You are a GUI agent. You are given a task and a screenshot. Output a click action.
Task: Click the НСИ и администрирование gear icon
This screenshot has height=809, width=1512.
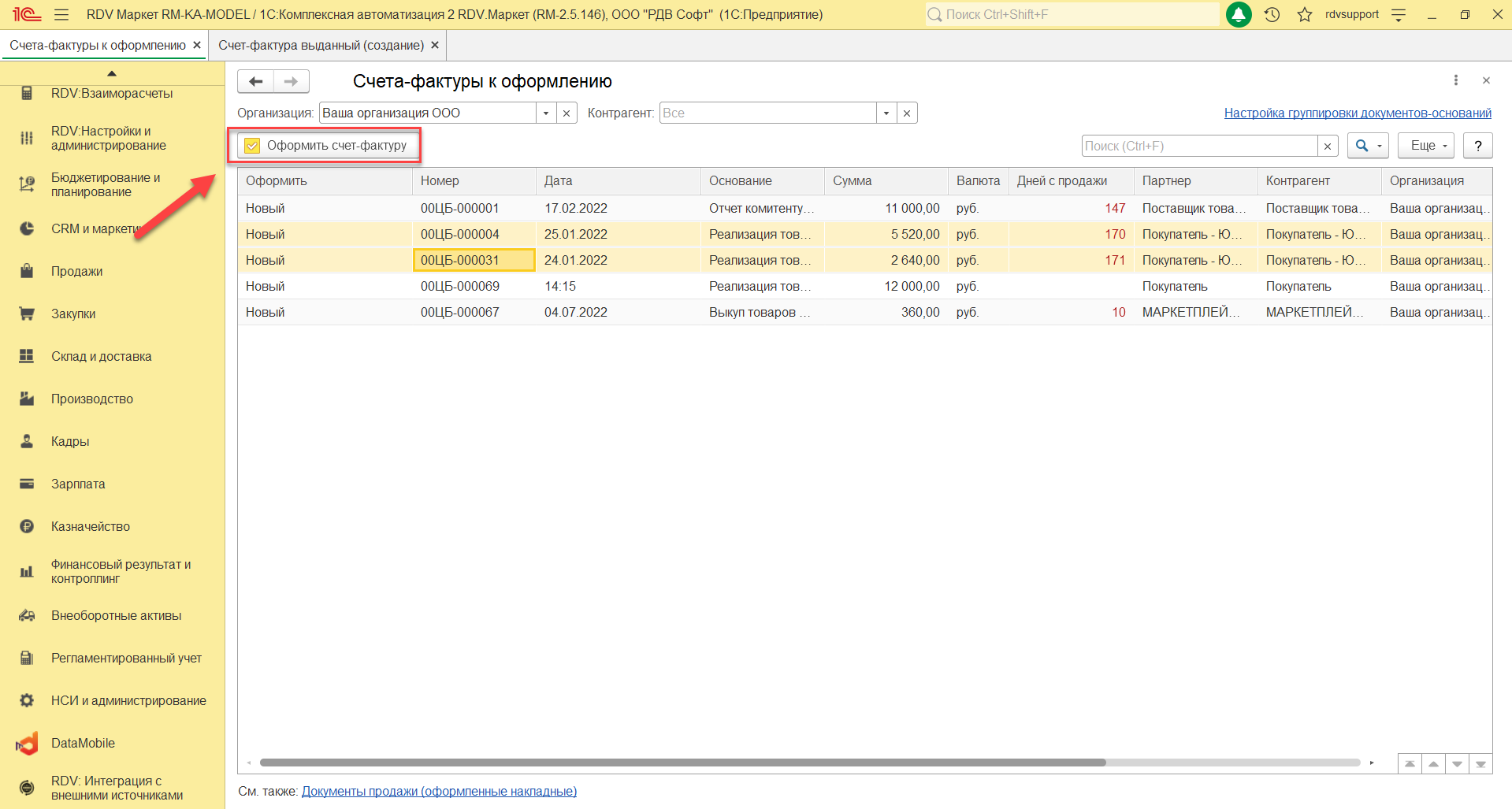click(27, 700)
